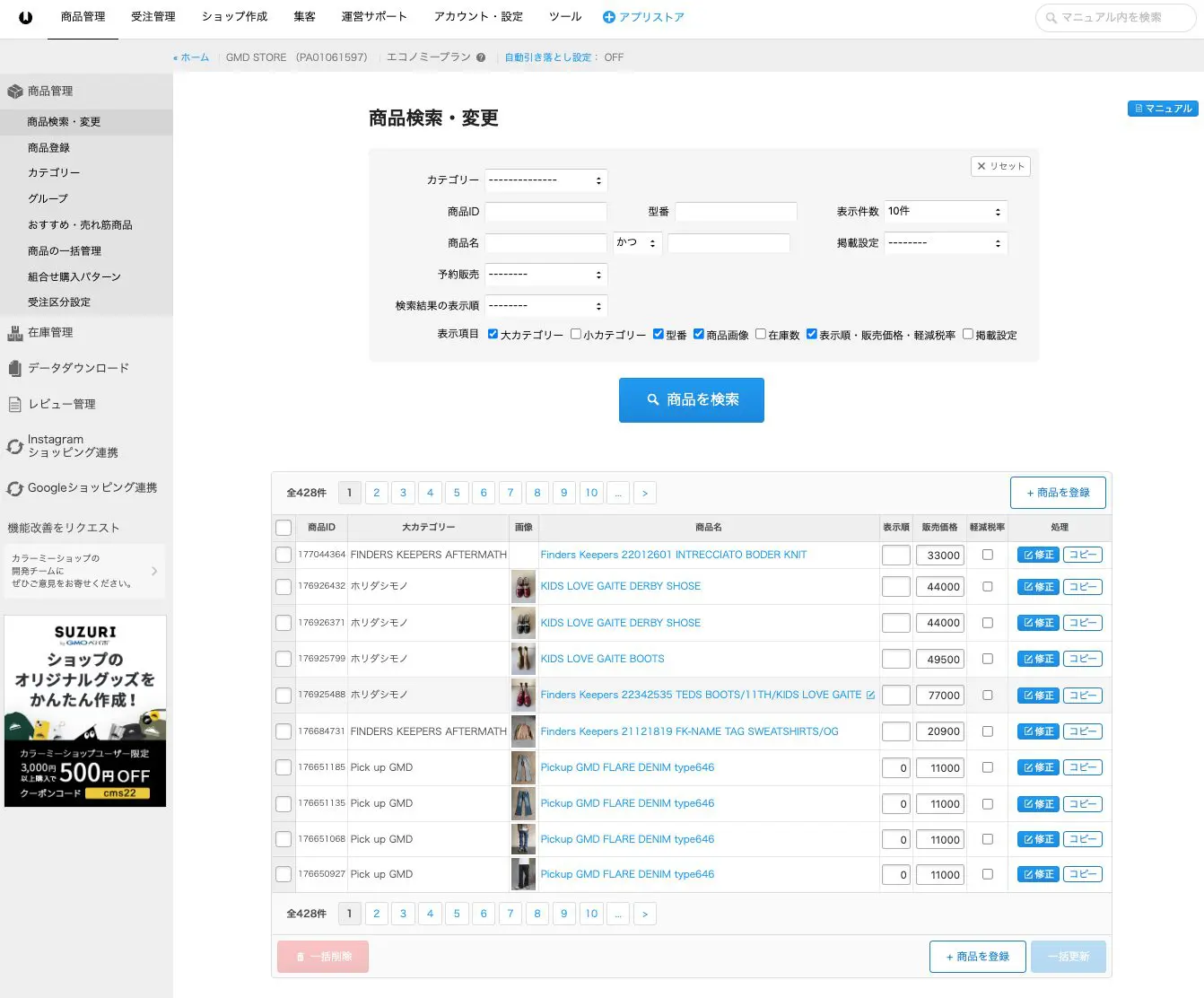Click top 商品を登録 button

point(1058,493)
